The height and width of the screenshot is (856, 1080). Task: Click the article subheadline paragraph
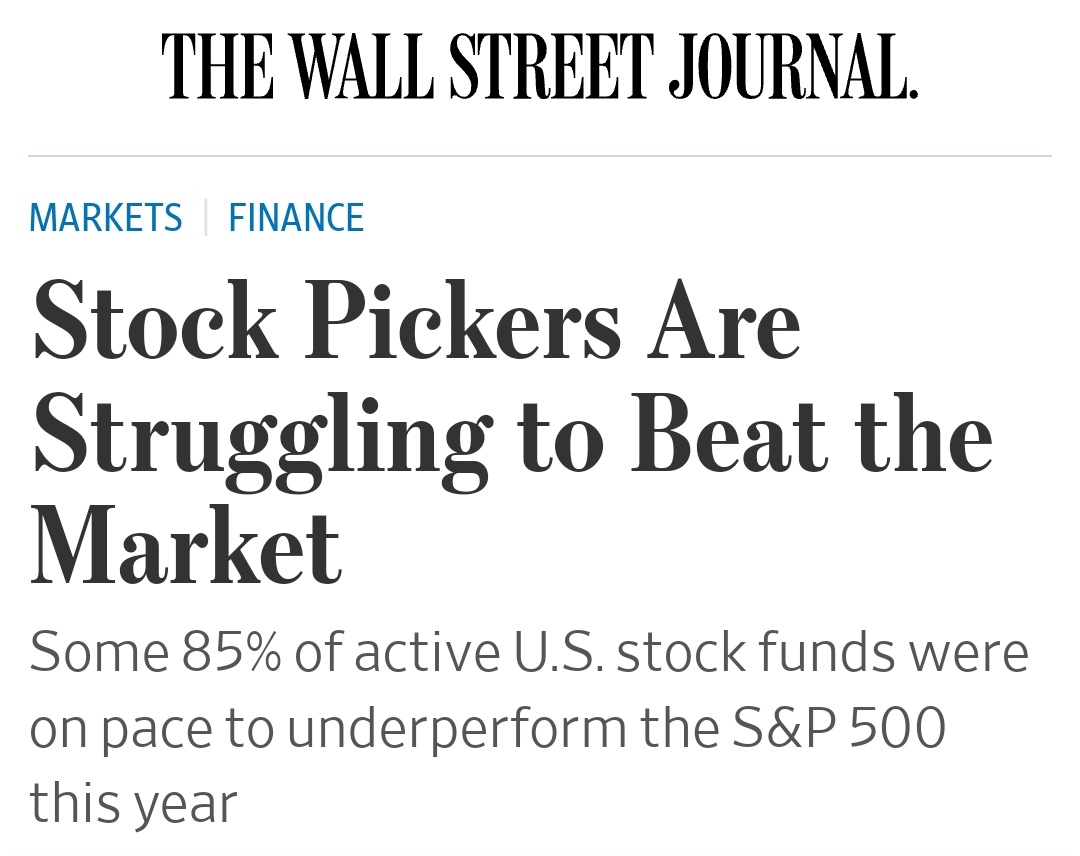528,728
